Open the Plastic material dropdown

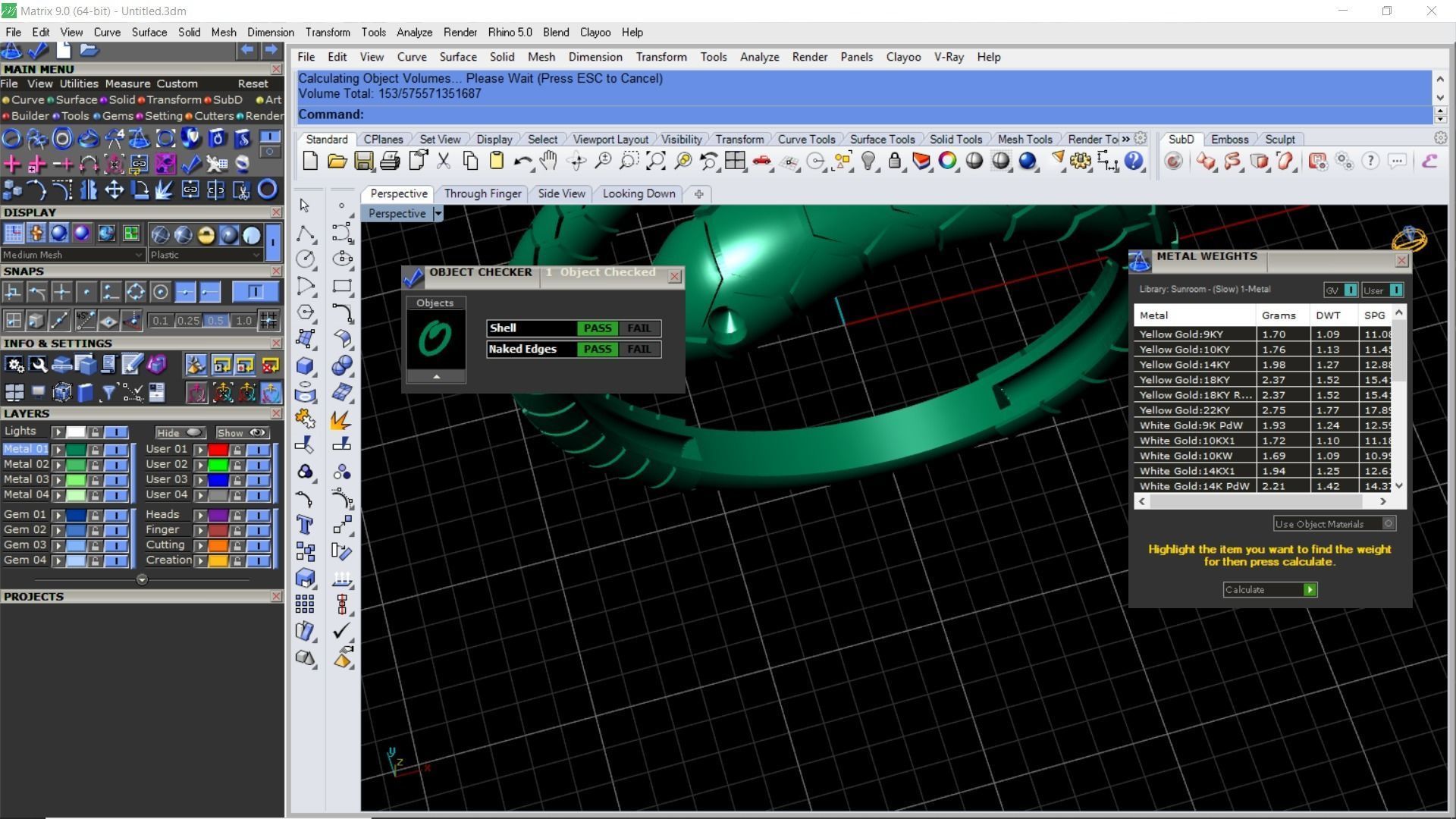(206, 255)
